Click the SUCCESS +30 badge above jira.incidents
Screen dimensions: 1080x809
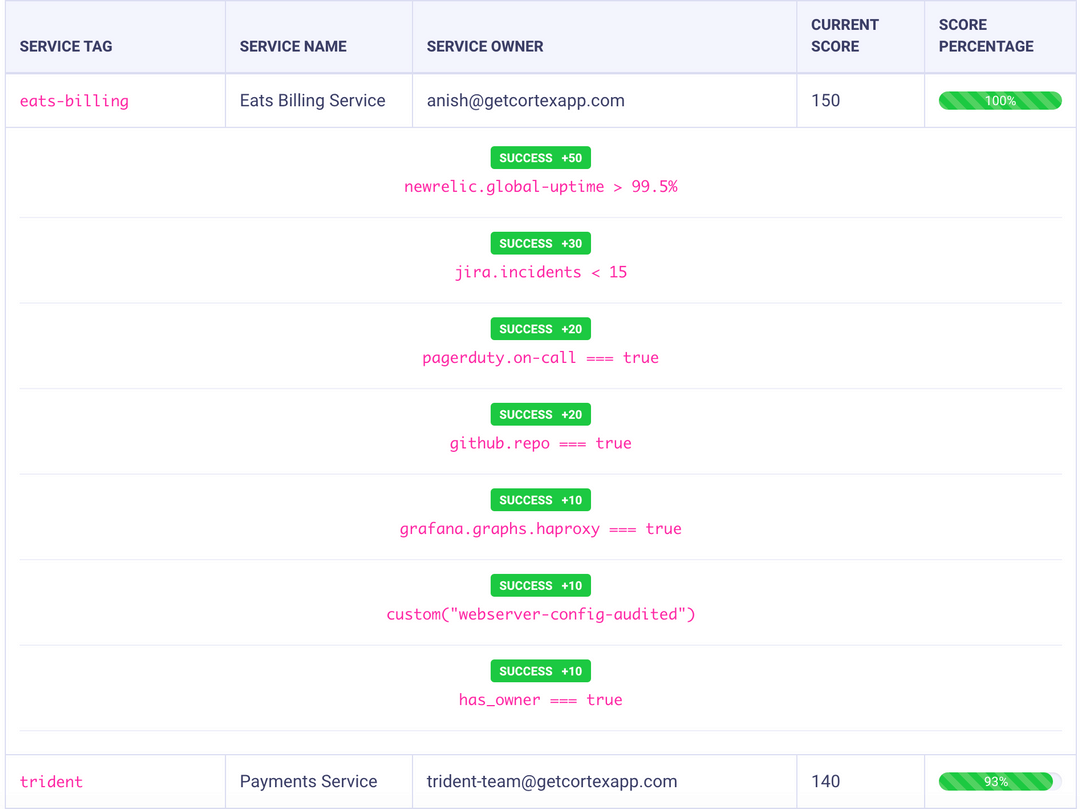point(540,243)
